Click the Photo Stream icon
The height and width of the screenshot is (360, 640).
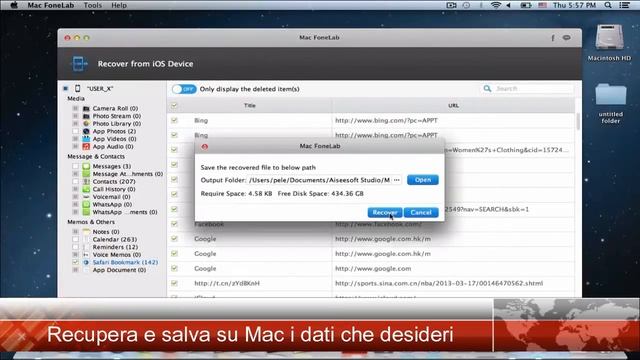[x=86, y=116]
